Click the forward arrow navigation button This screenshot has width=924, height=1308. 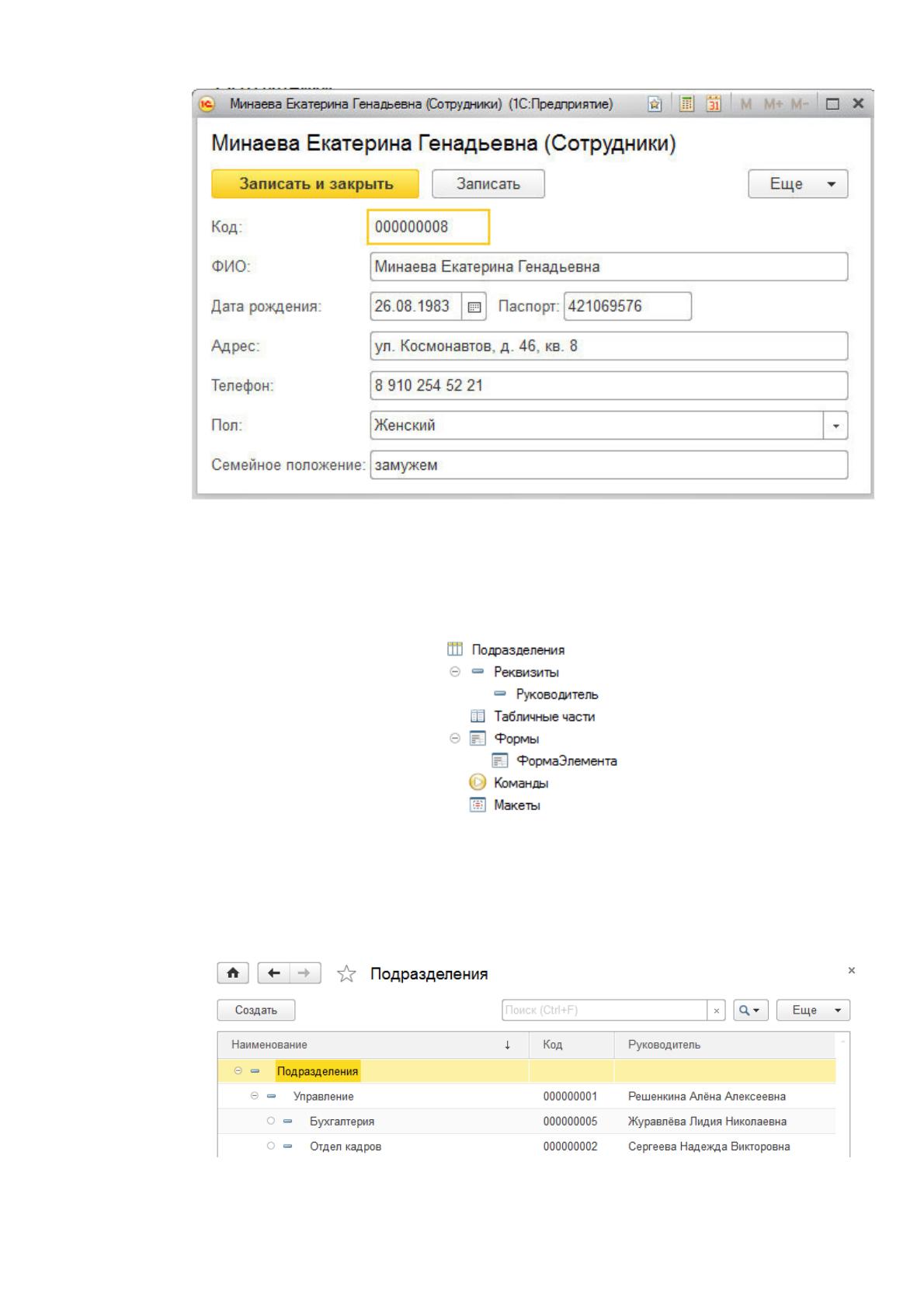click(x=304, y=973)
